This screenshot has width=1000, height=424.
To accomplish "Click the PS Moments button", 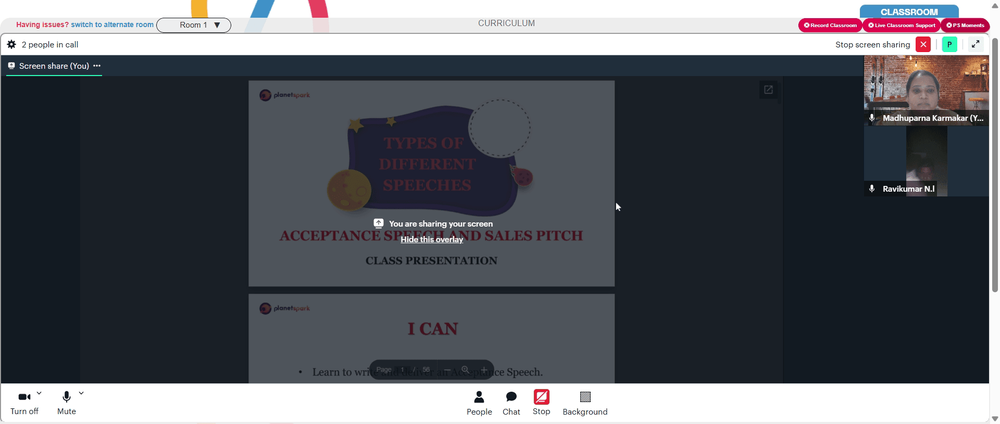I will coord(966,26).
